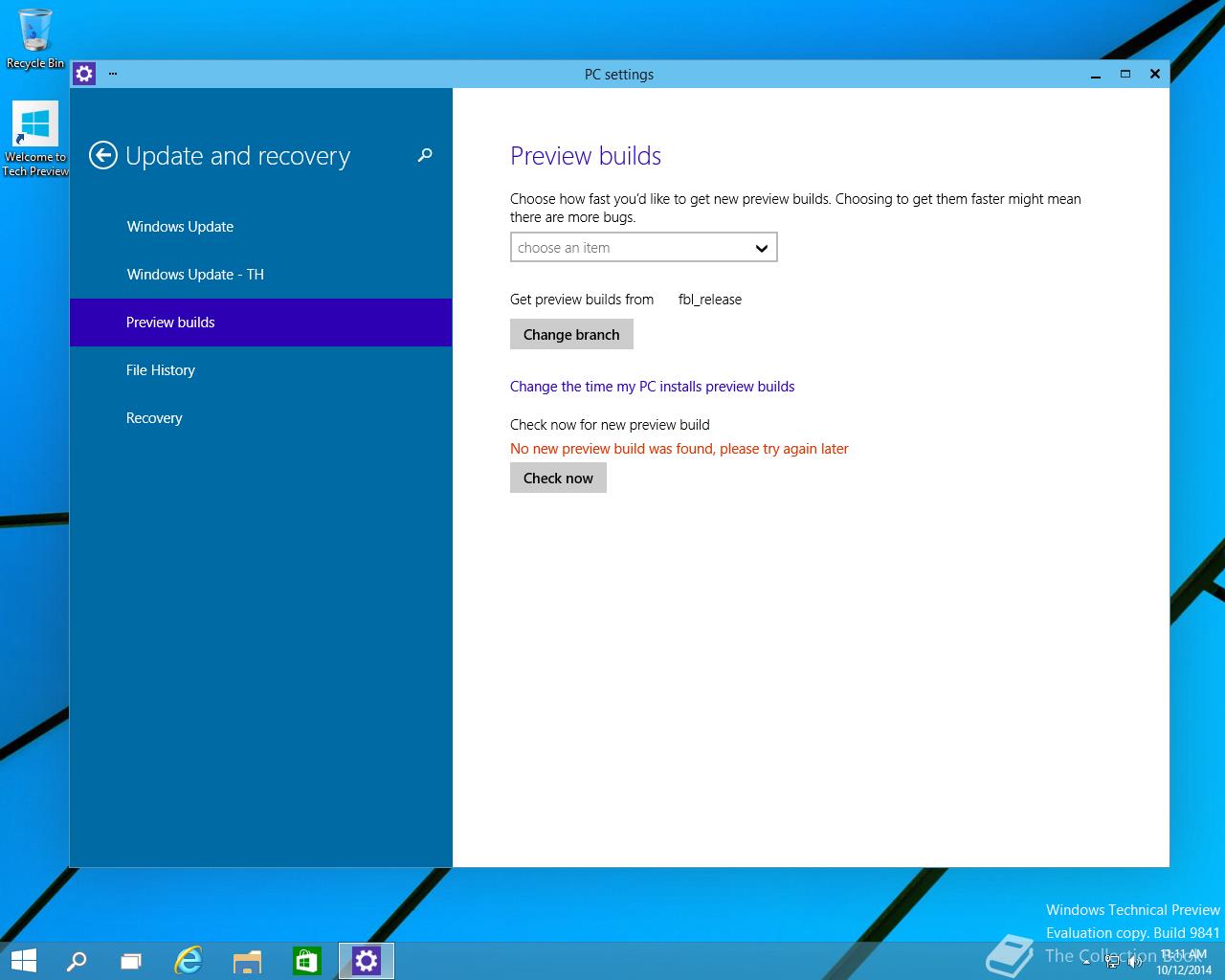Open the Windows Start button
This screenshot has width=1225, height=980.
point(23,961)
